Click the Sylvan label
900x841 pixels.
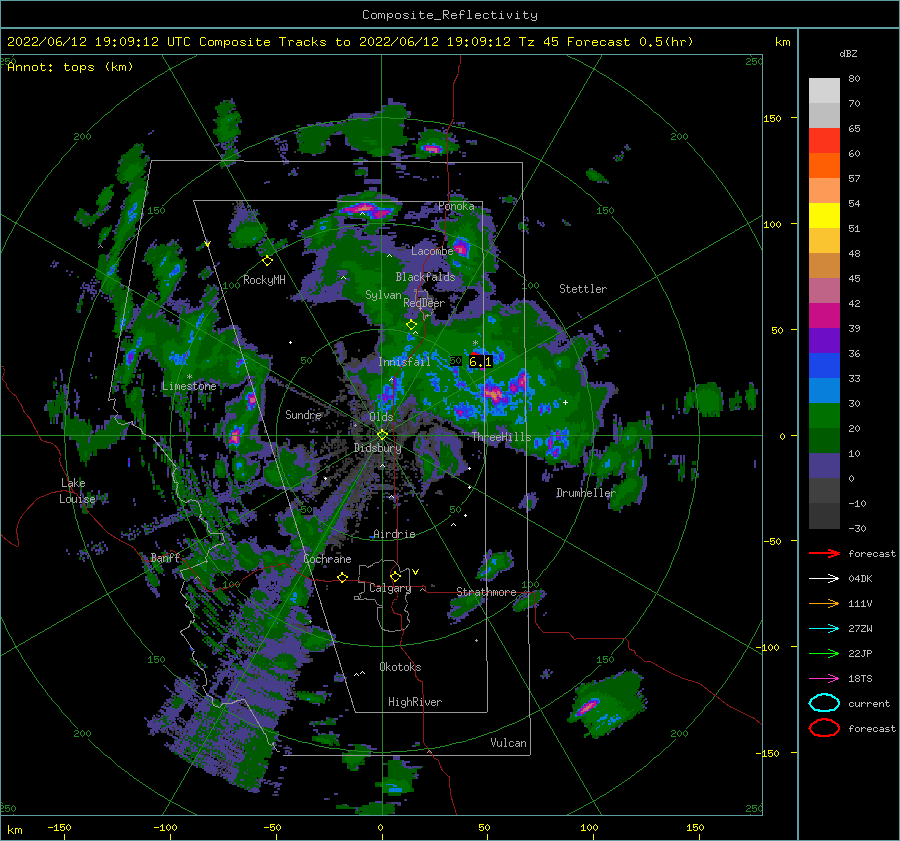[383, 295]
